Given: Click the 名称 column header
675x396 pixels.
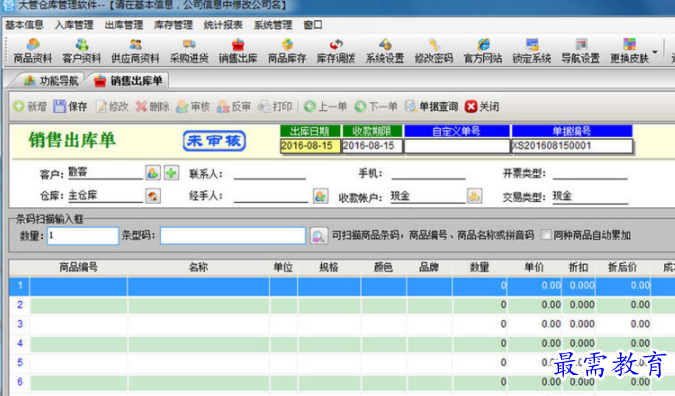Looking at the screenshot, I should [198, 267].
